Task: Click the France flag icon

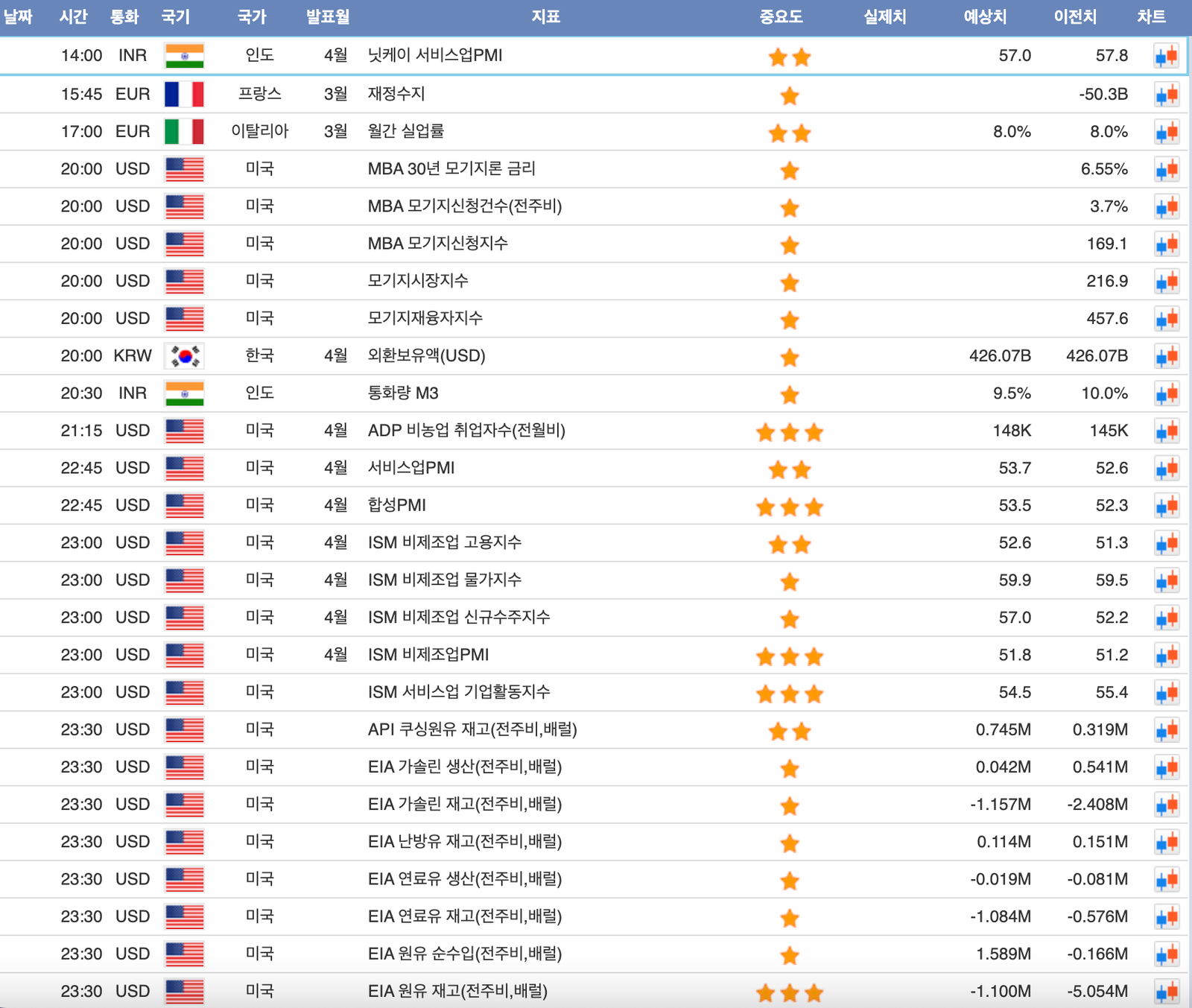Action: pos(184,95)
